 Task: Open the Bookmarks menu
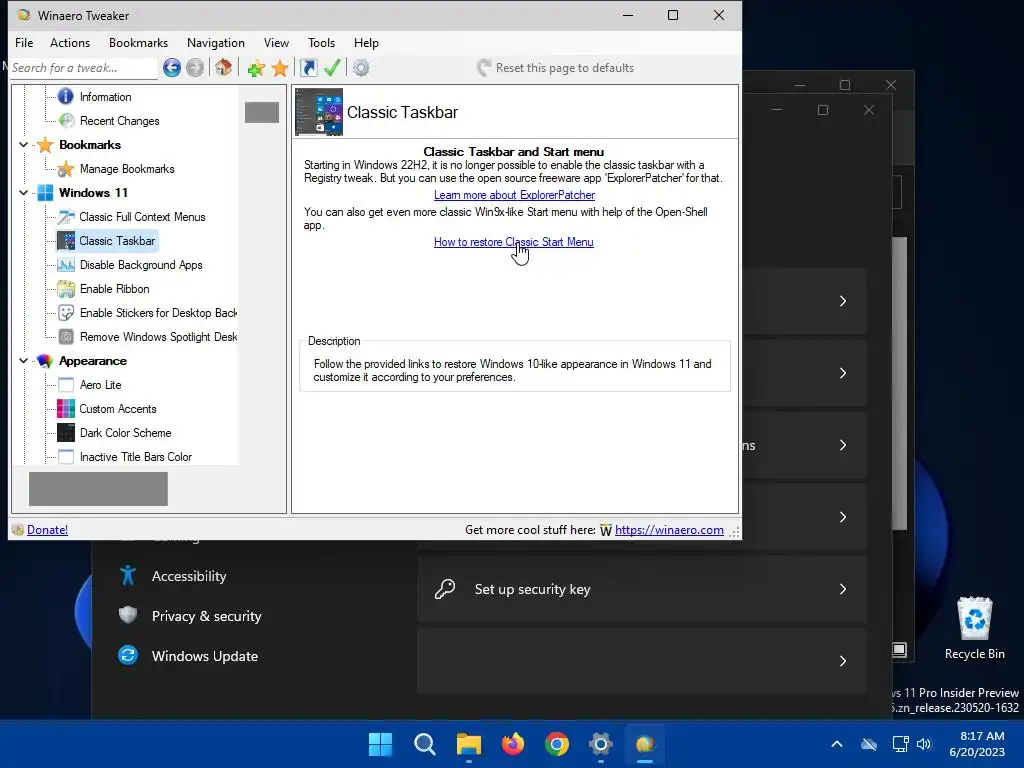point(138,42)
